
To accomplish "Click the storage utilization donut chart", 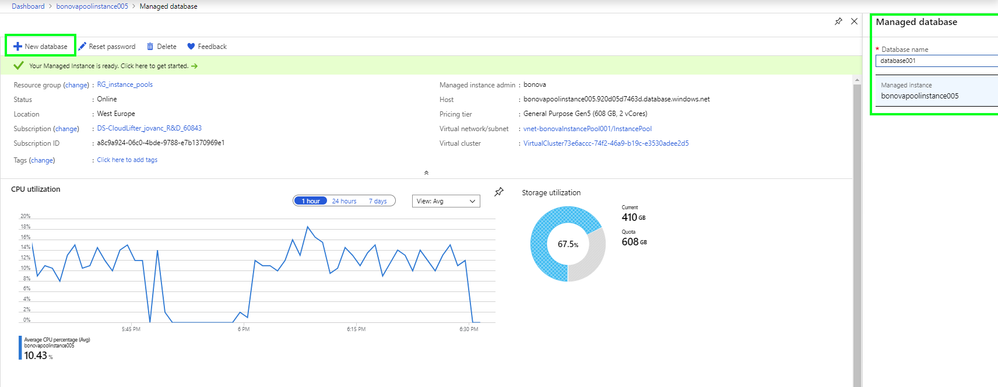I will pyautogui.click(x=568, y=244).
